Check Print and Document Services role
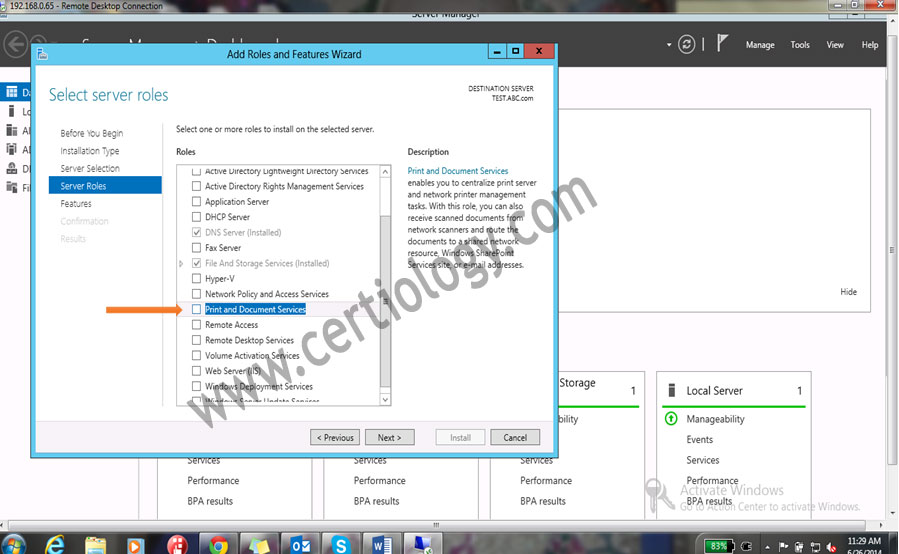The width and height of the screenshot is (899, 554). point(196,309)
